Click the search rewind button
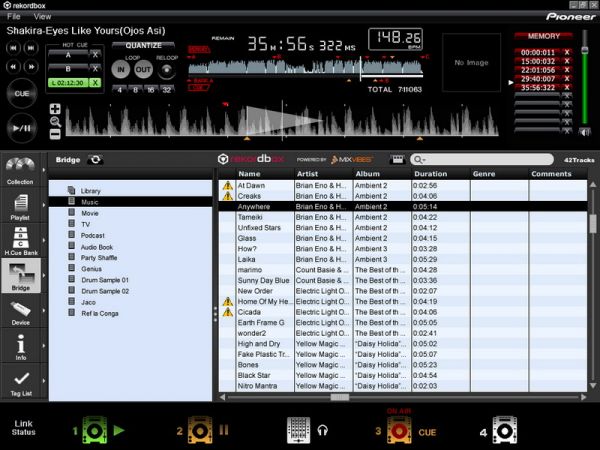 [x=13, y=67]
